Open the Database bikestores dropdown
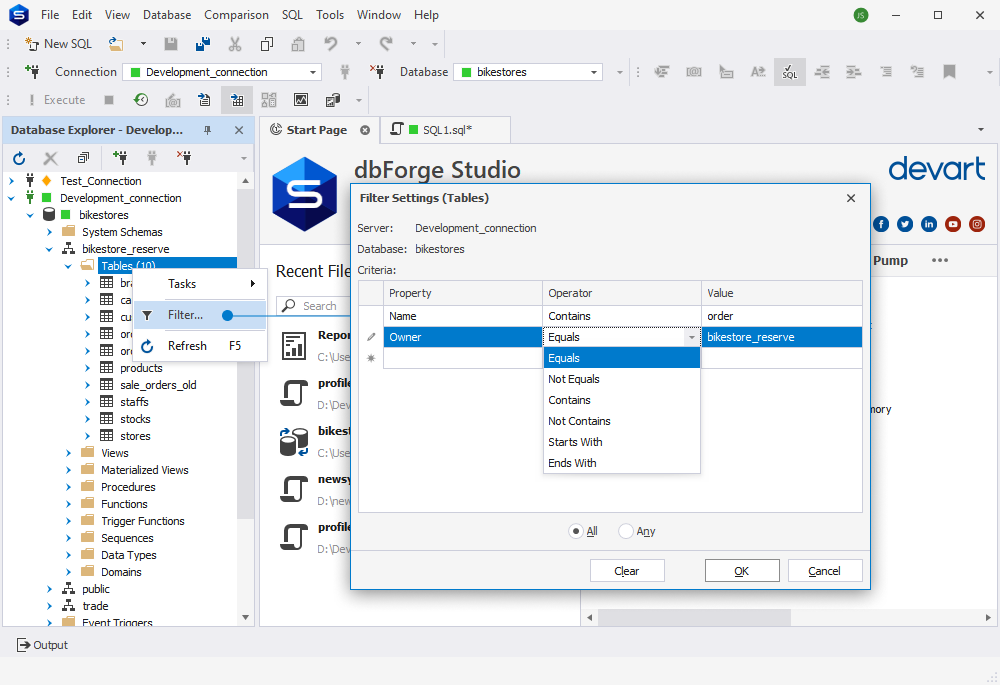This screenshot has height=685, width=1000. (x=594, y=72)
